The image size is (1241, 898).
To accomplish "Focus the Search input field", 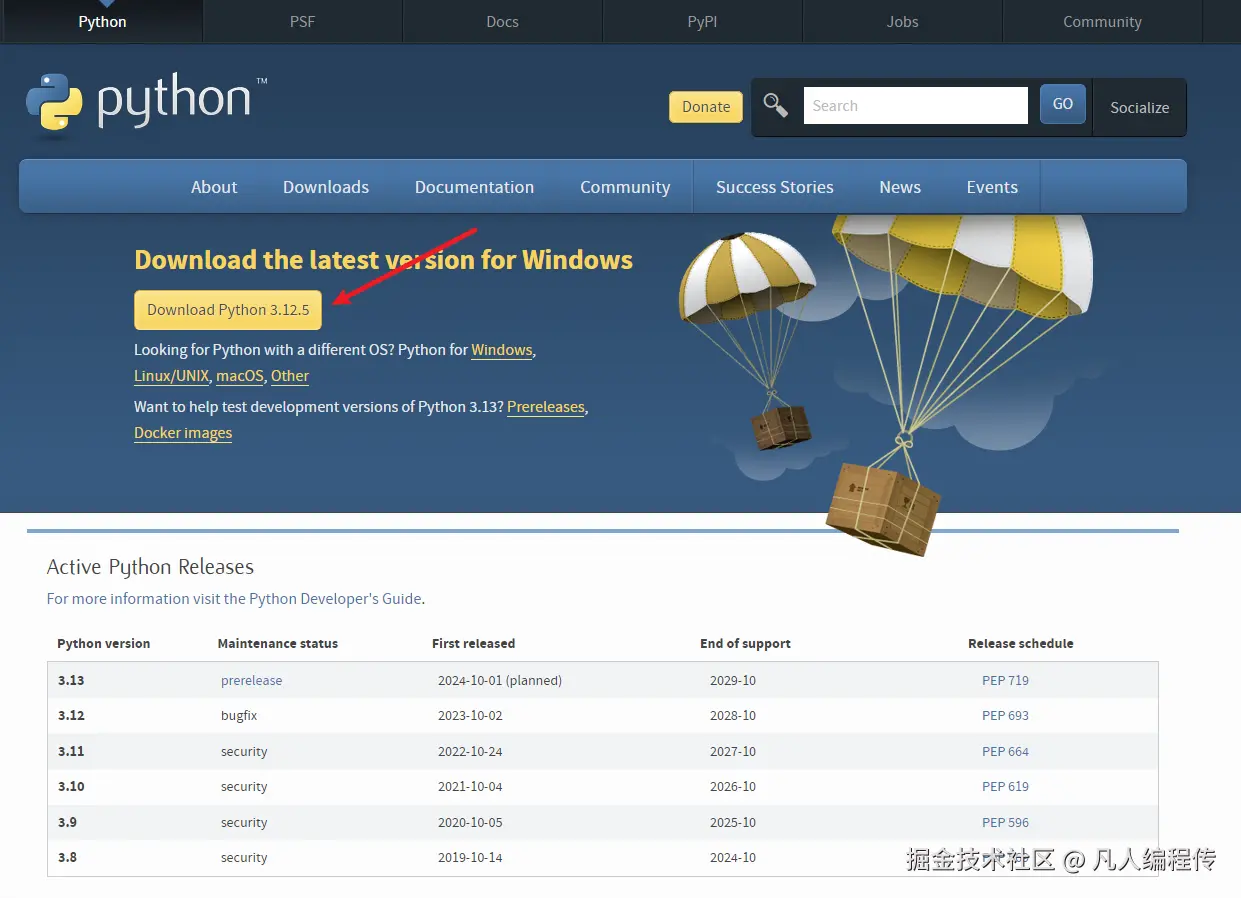I will coord(915,106).
